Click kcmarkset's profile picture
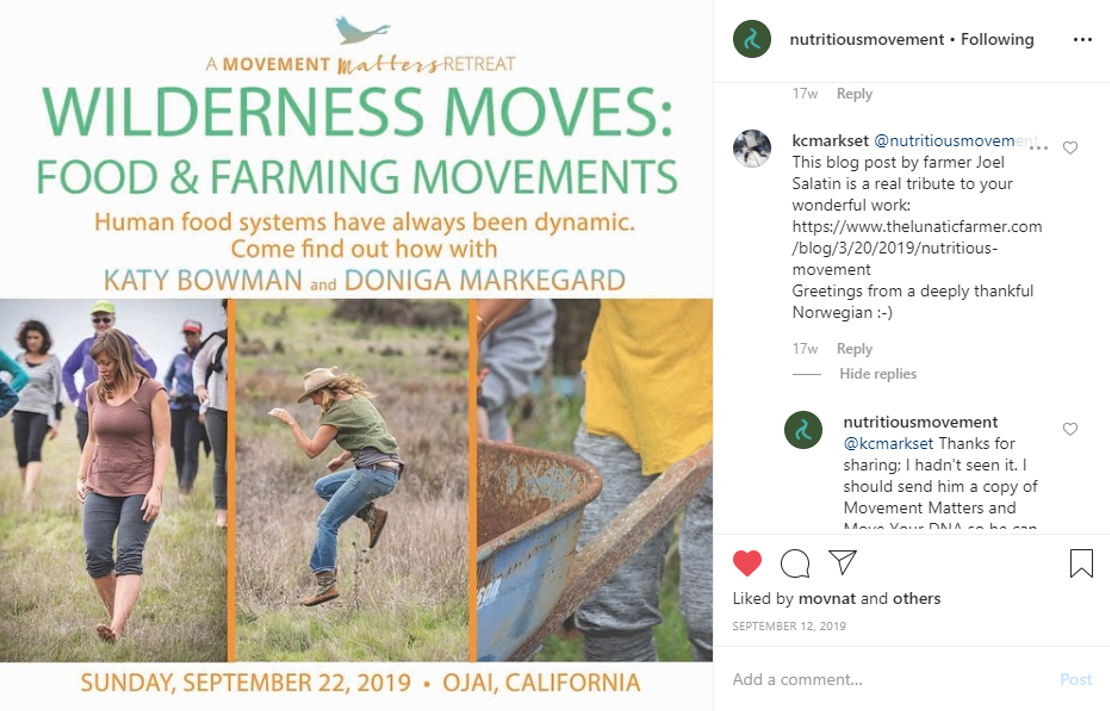 coord(752,148)
